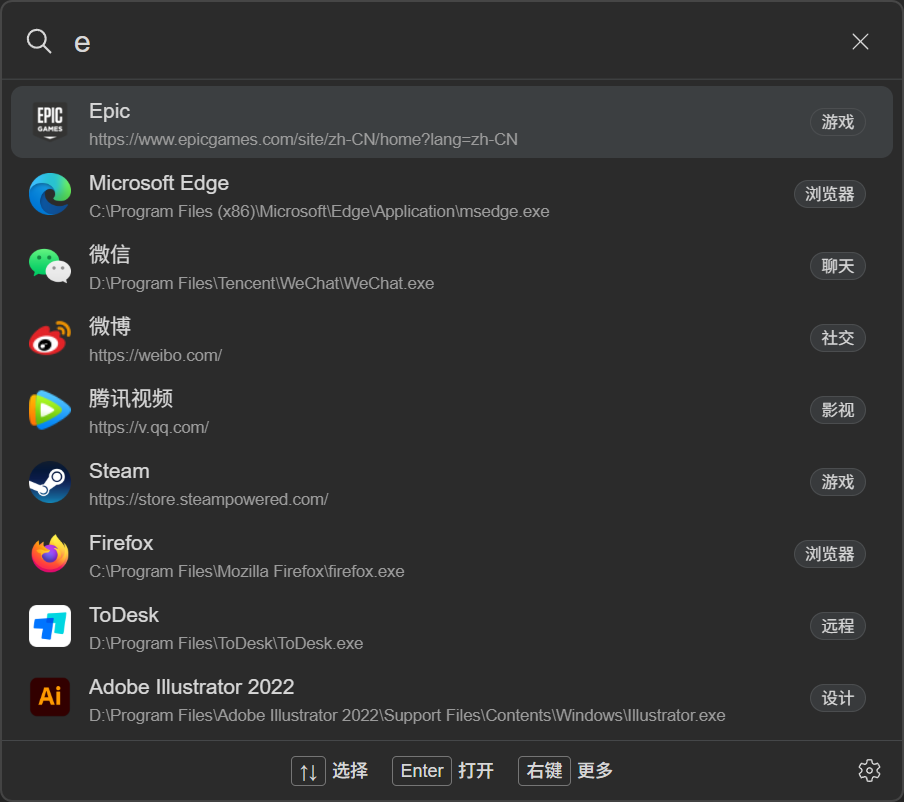Click the 选择 label in footer
Screen dimensions: 904x802
(x=350, y=771)
